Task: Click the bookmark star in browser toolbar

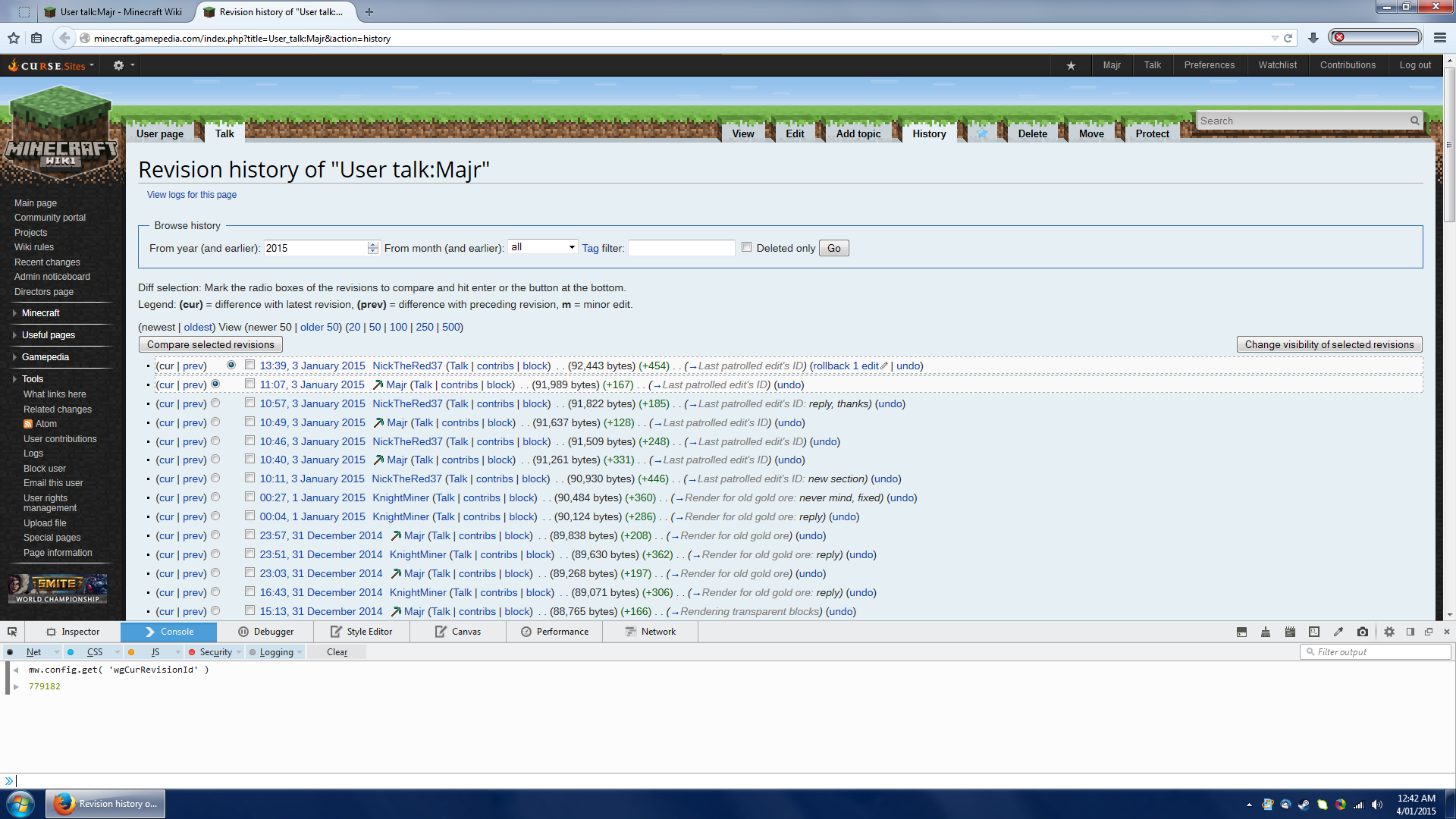Action: coord(14,38)
